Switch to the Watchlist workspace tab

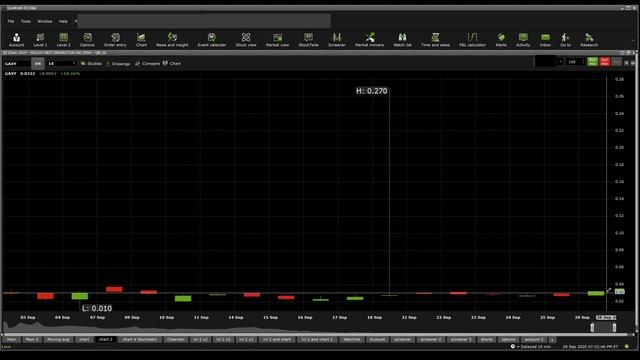[x=351, y=340]
